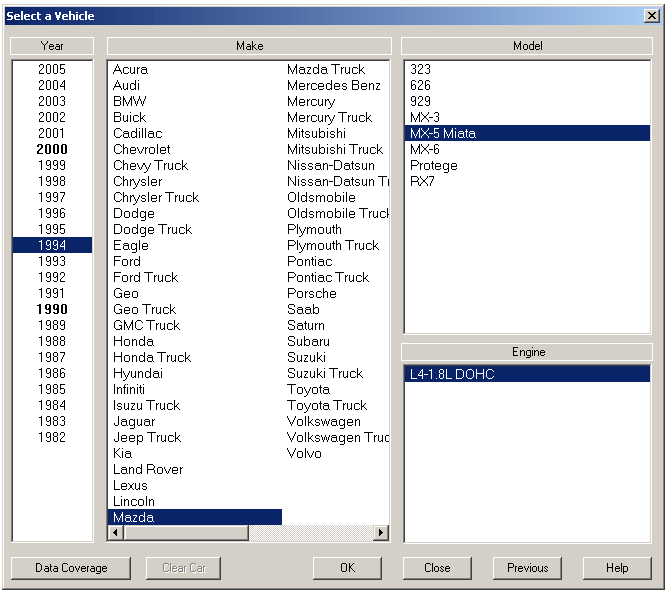Screen dimensions: 669x592
Task: Choose Subaru make
Action: coord(308,341)
